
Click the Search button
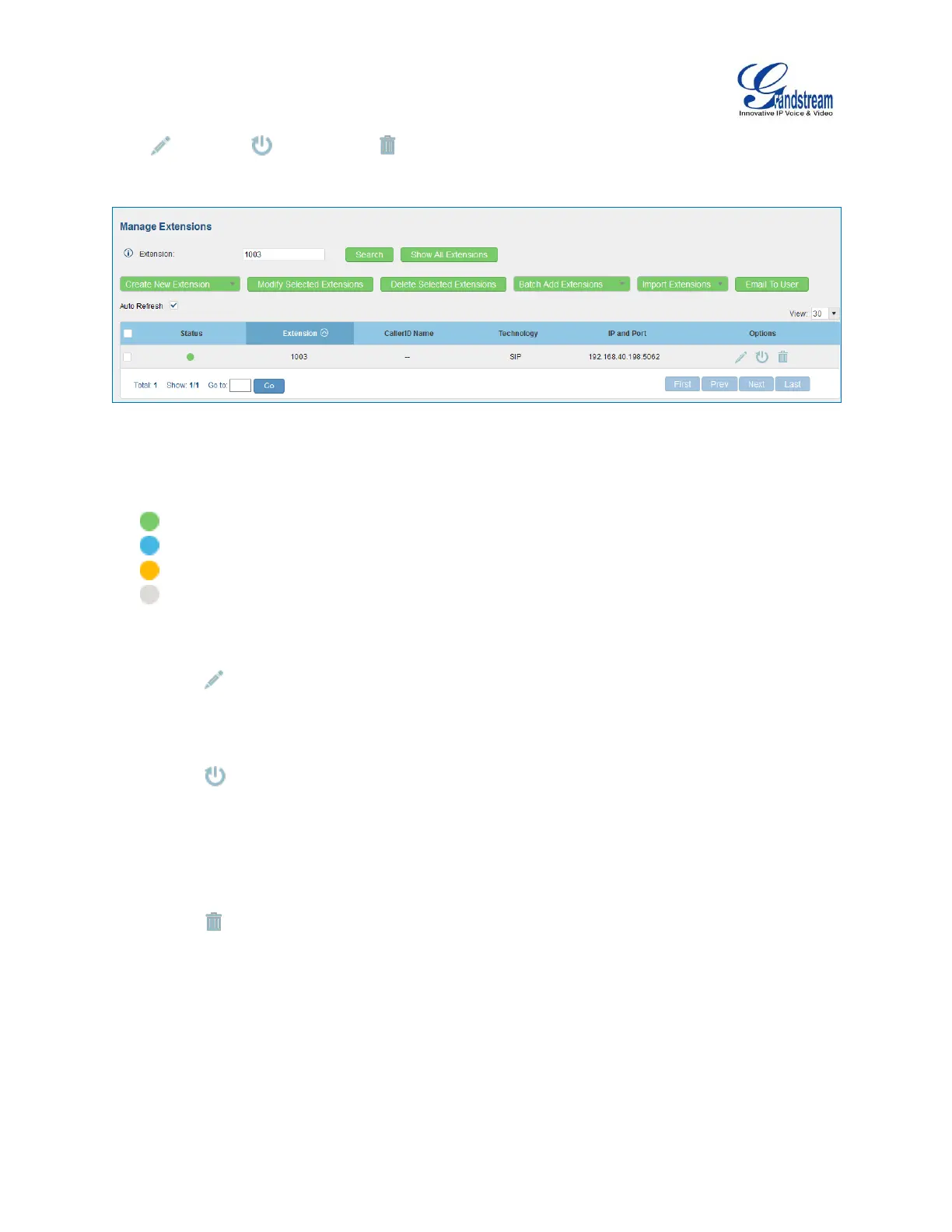pos(369,254)
